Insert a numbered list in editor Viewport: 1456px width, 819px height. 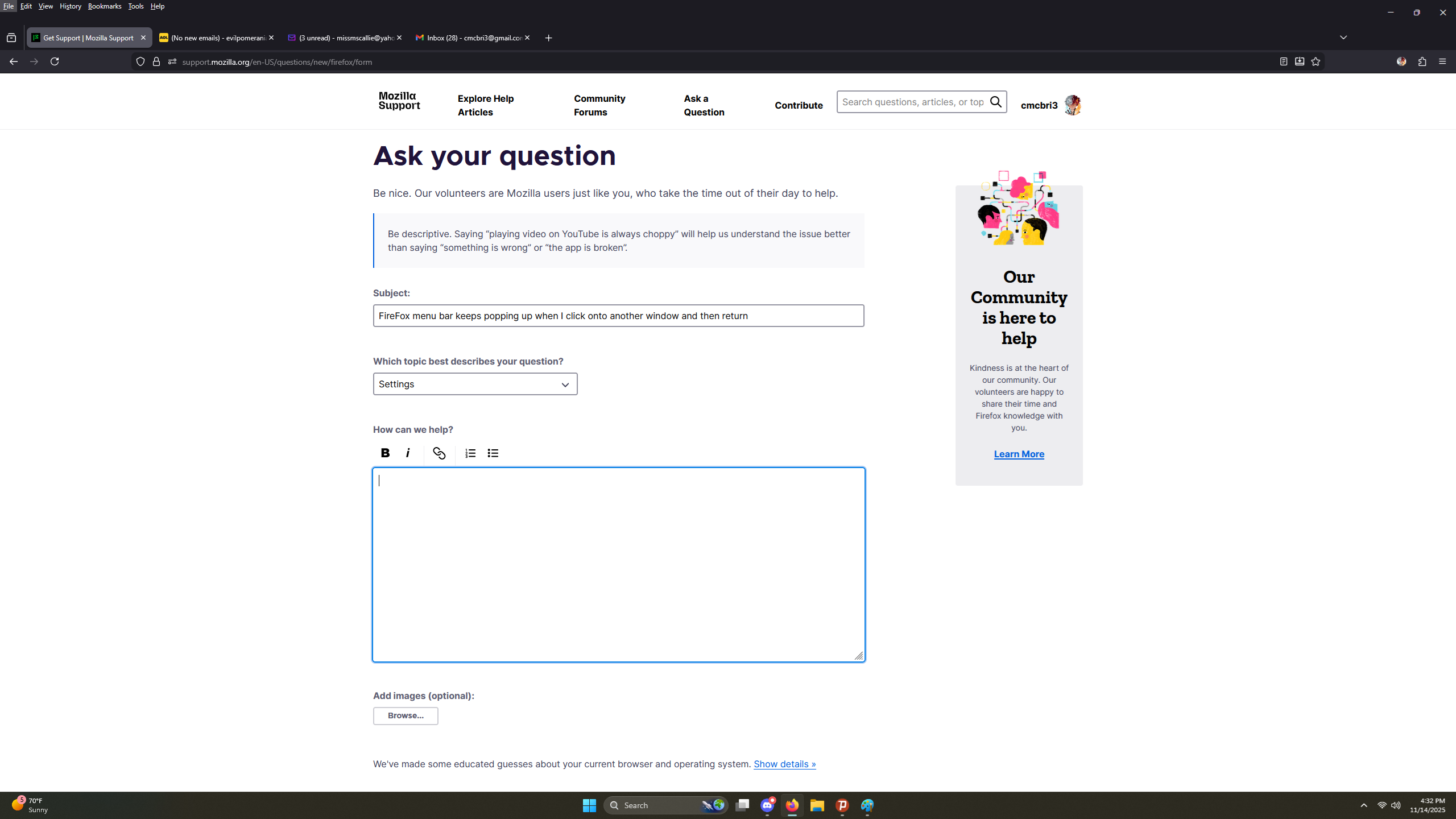click(470, 453)
